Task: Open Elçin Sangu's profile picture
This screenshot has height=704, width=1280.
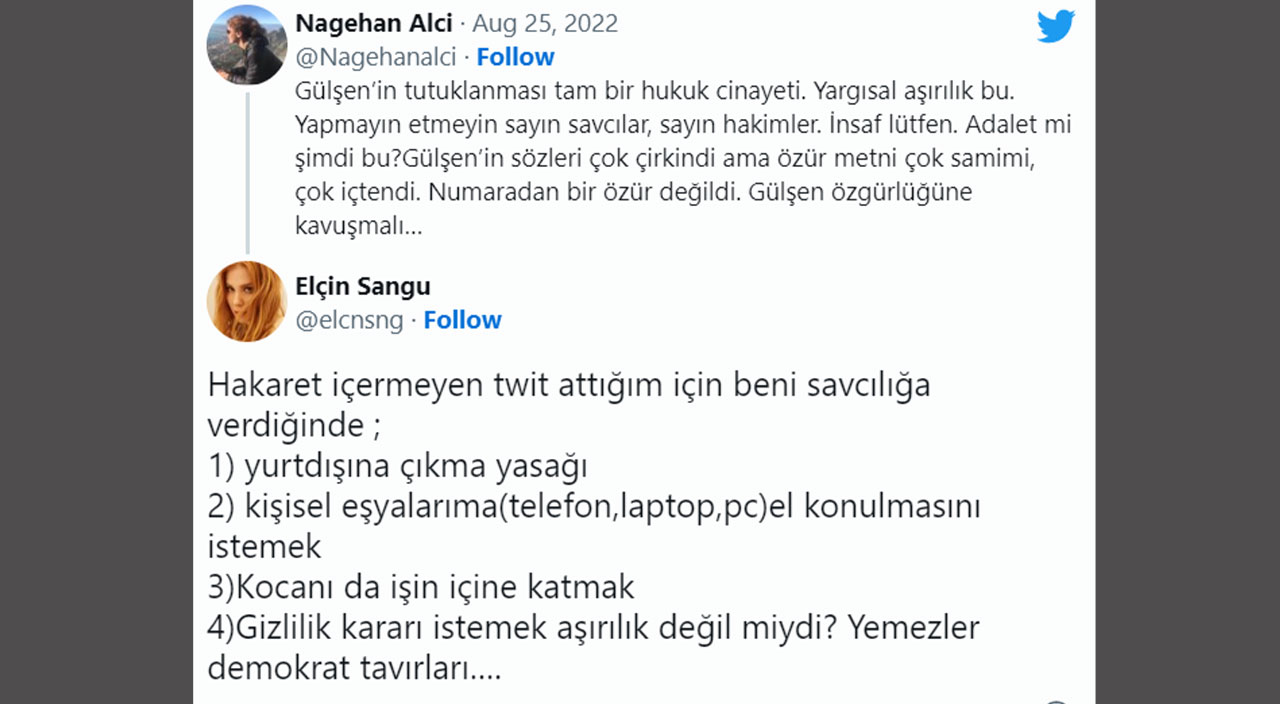Action: click(246, 302)
